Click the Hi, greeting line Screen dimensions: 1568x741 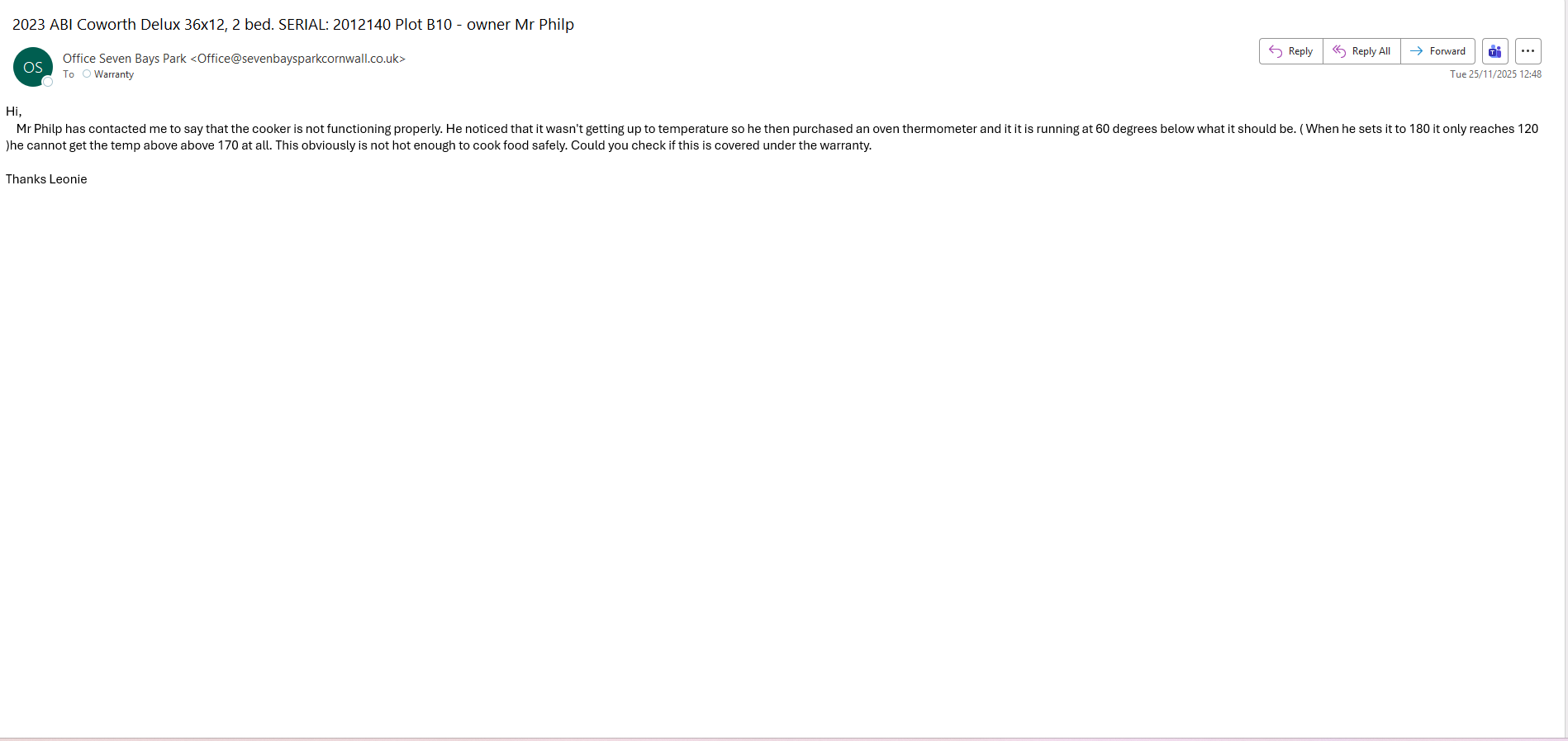(14, 112)
